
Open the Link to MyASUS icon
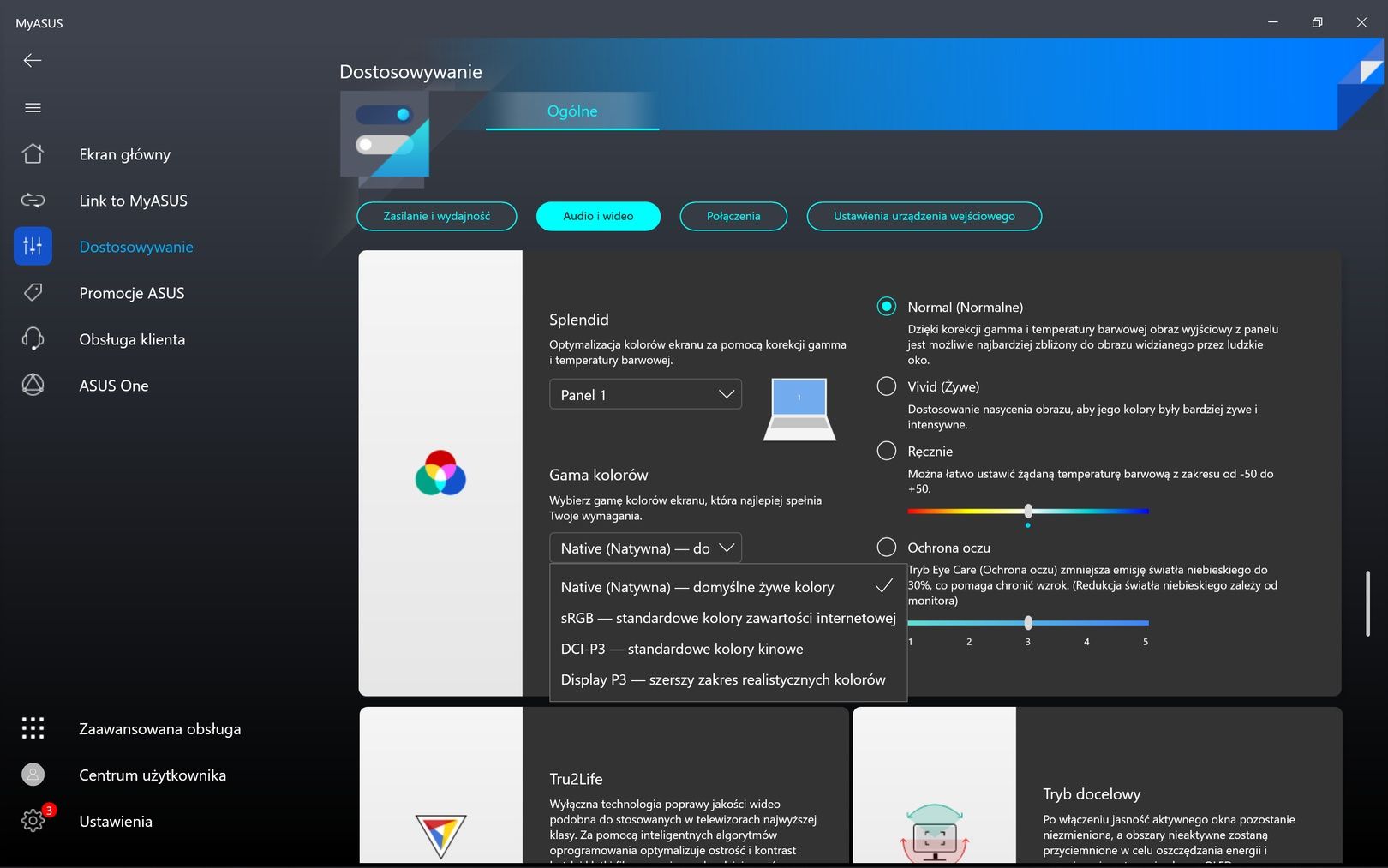pos(33,200)
